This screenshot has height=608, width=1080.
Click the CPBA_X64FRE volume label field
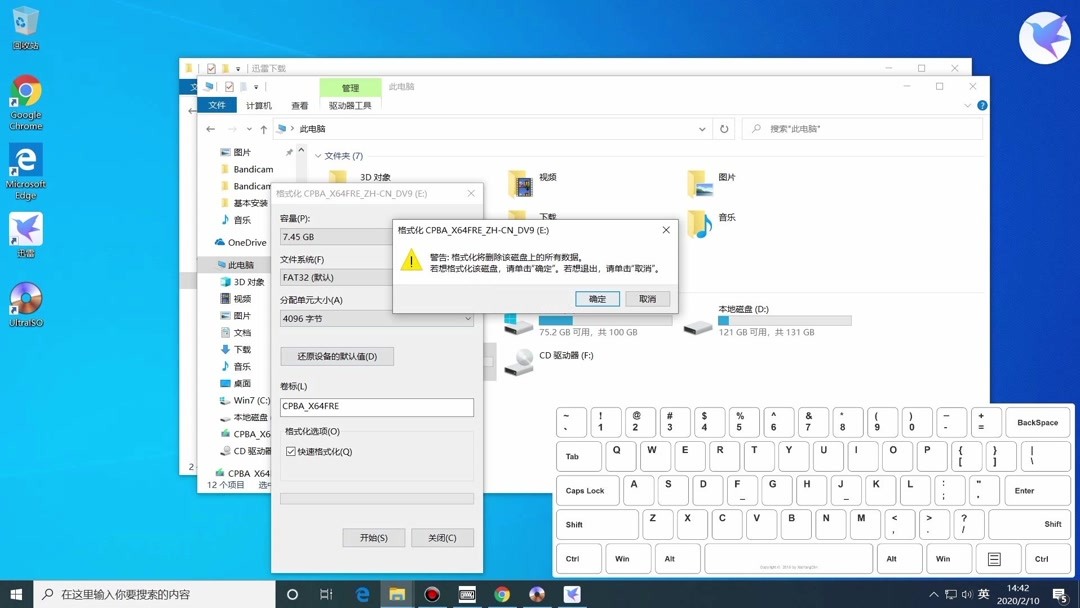tap(376, 407)
